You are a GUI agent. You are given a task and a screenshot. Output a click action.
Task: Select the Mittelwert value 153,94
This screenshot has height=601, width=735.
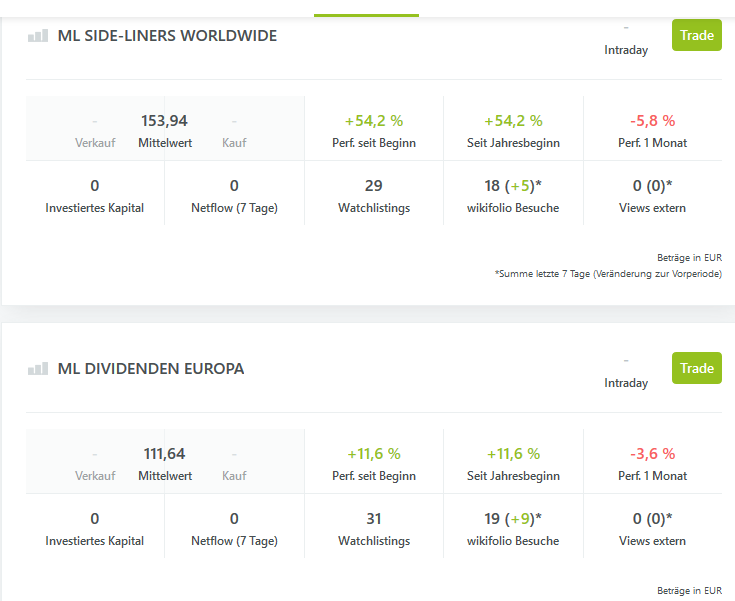pos(165,121)
